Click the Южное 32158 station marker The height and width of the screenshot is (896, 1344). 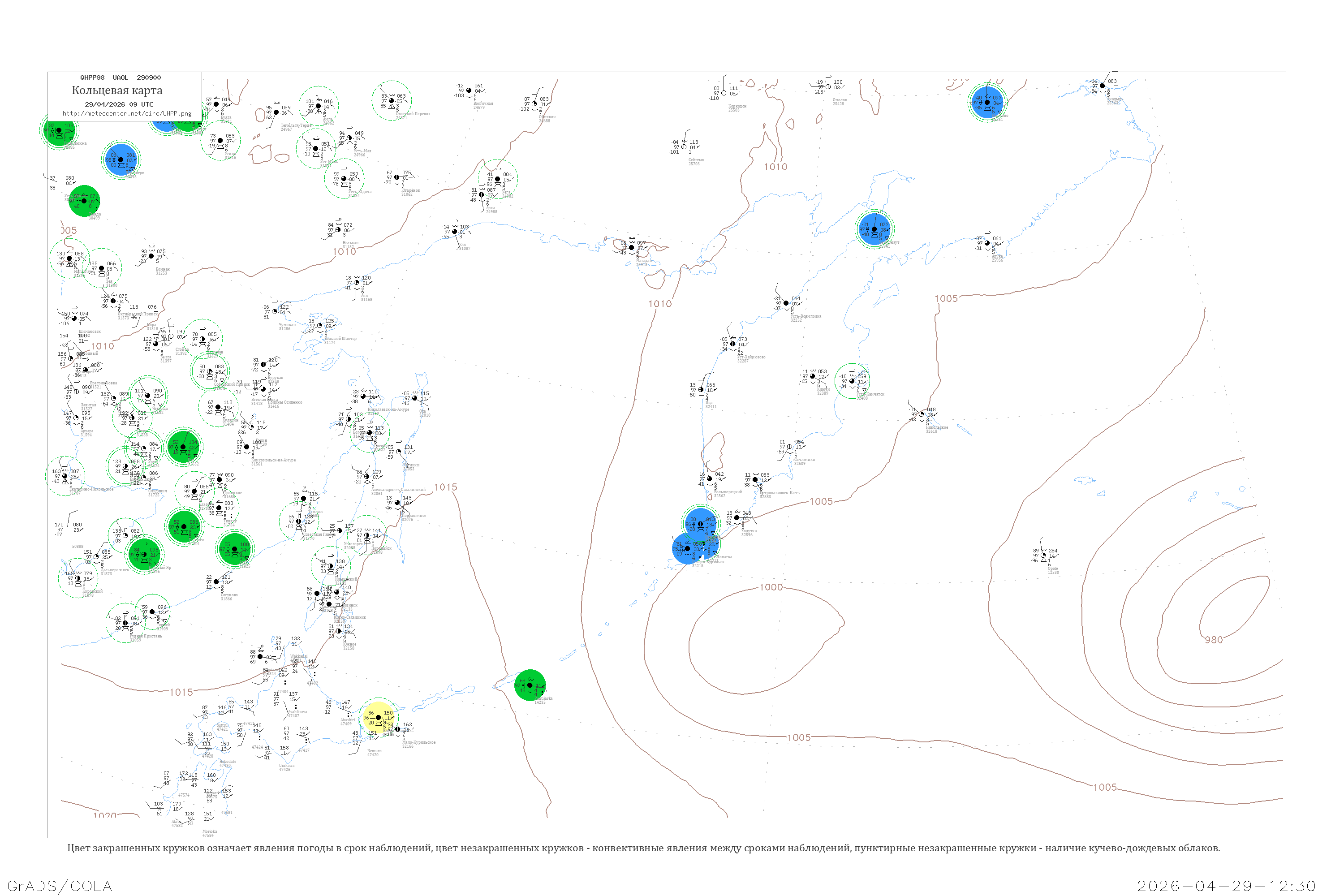click(338, 631)
